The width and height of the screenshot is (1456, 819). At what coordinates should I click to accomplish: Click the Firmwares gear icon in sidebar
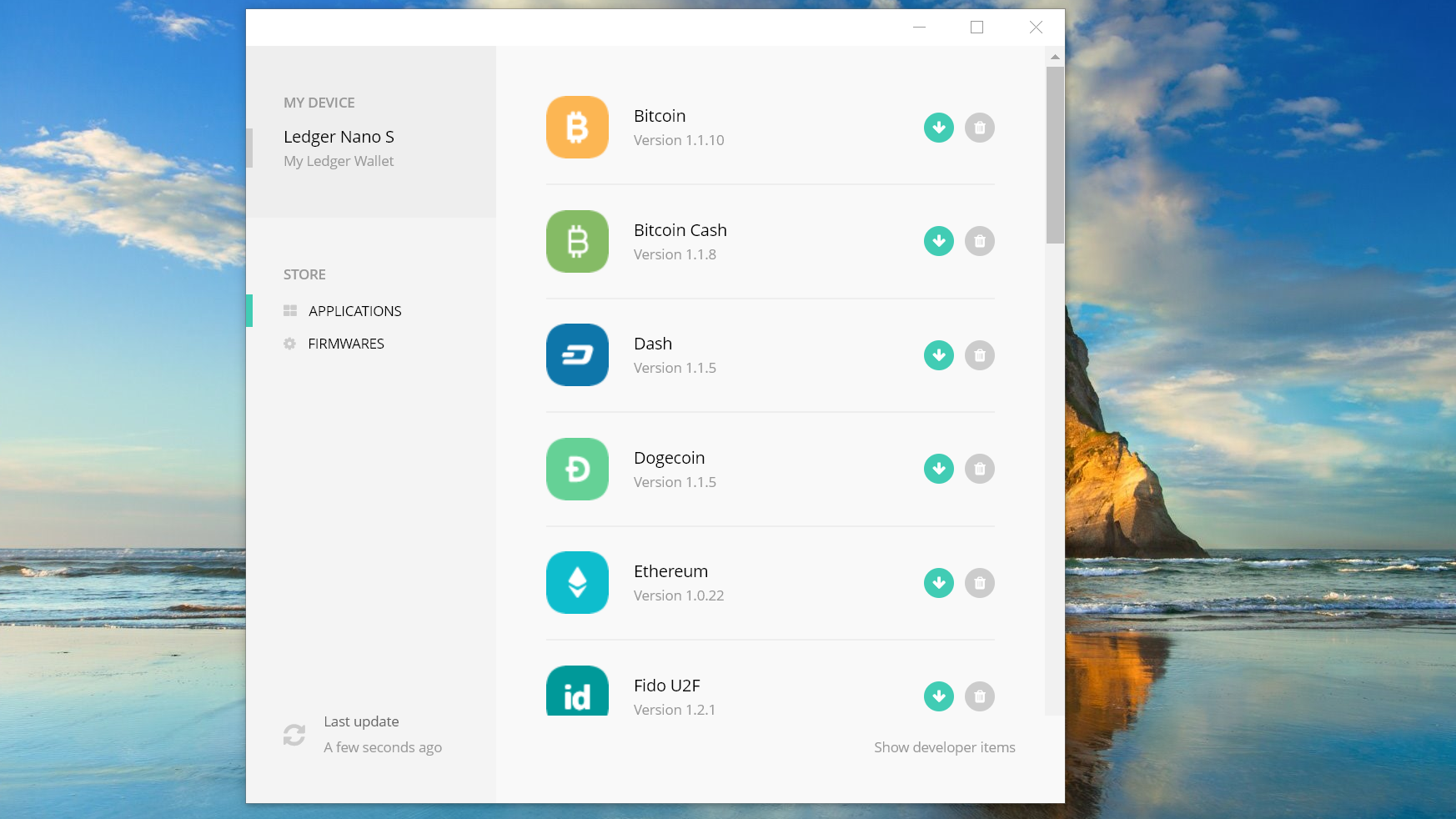289,344
